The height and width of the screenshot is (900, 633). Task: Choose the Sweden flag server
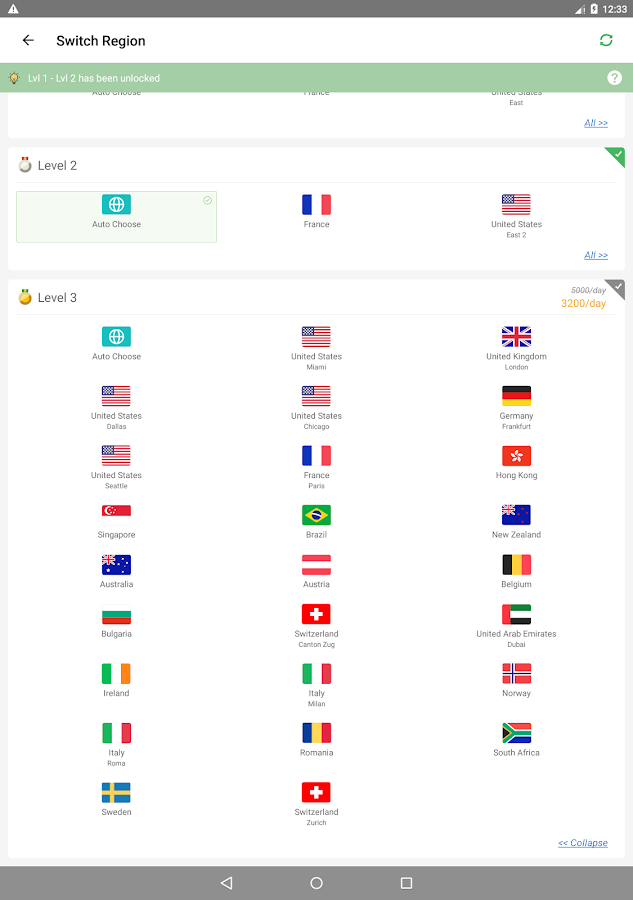point(116,793)
